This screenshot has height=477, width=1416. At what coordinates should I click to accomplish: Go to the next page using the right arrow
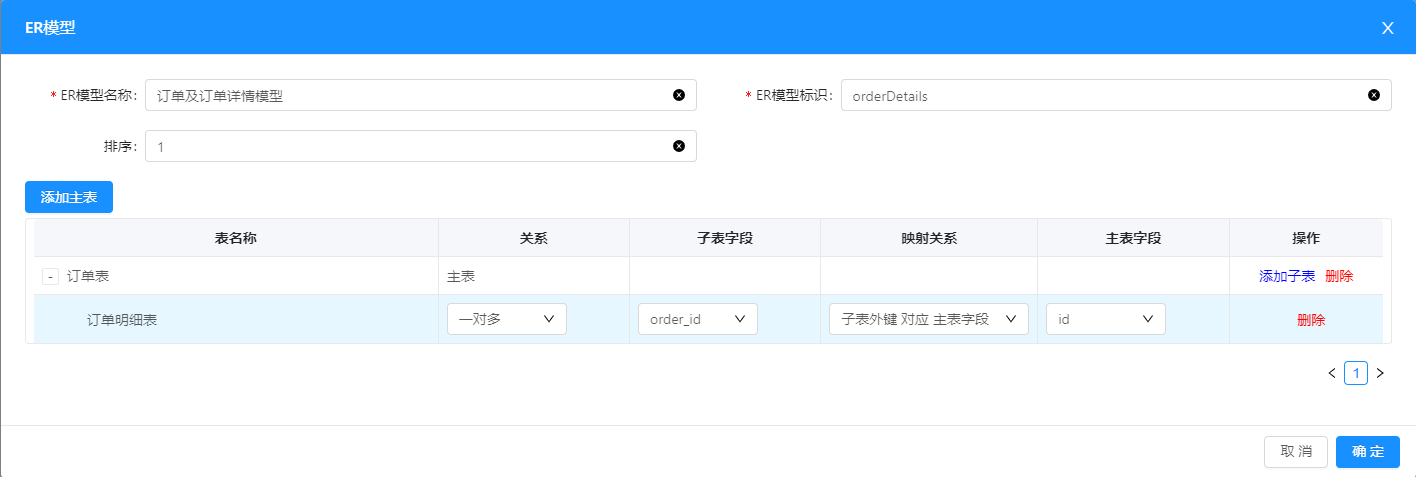point(1380,373)
